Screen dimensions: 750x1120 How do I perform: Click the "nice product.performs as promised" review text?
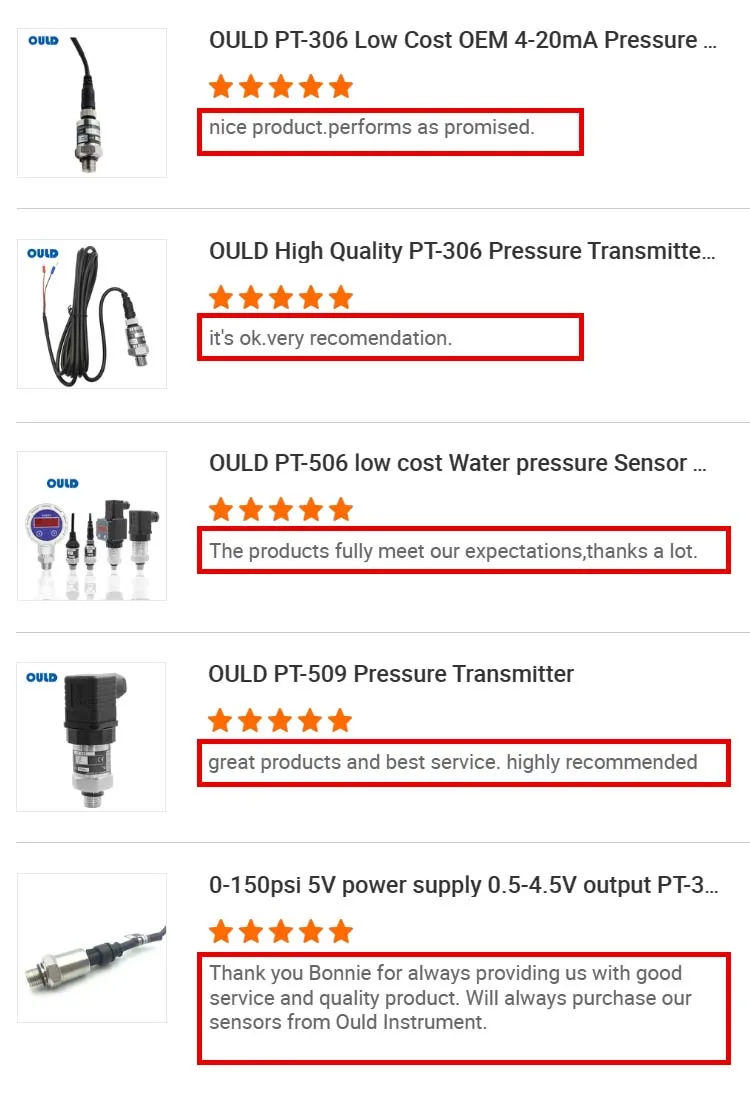372,127
